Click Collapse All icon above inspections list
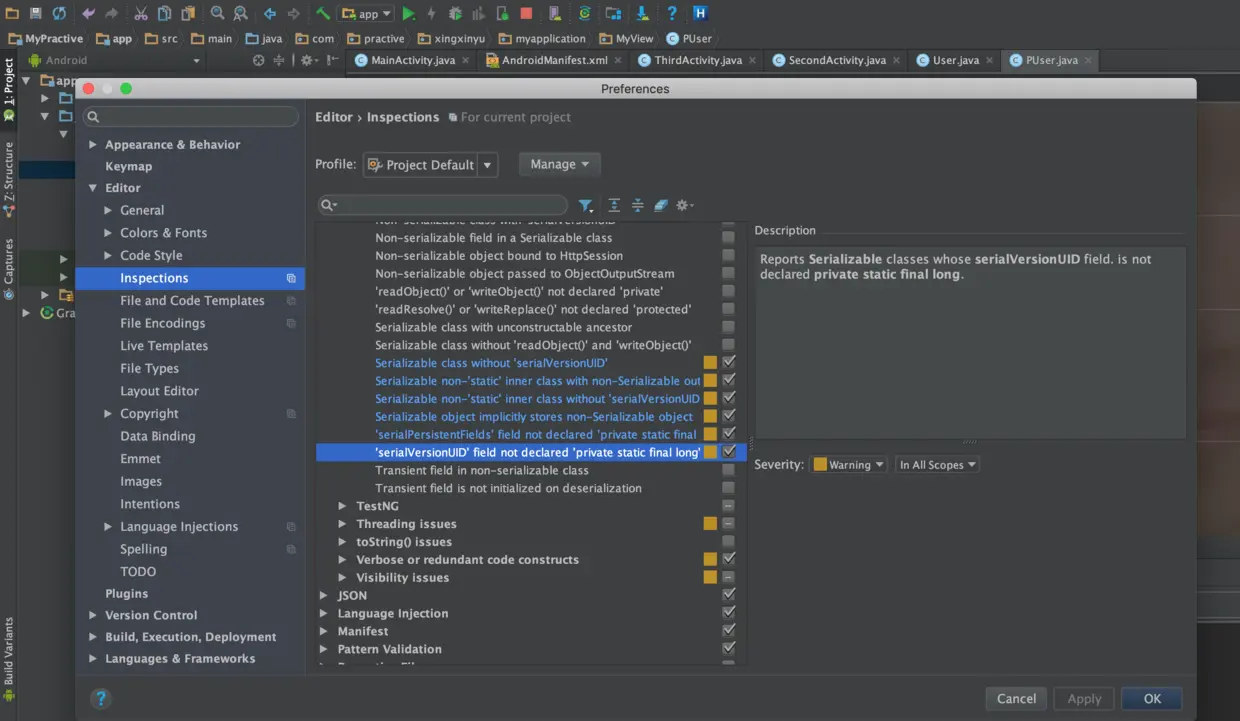Image resolution: width=1240 pixels, height=721 pixels. tap(637, 205)
